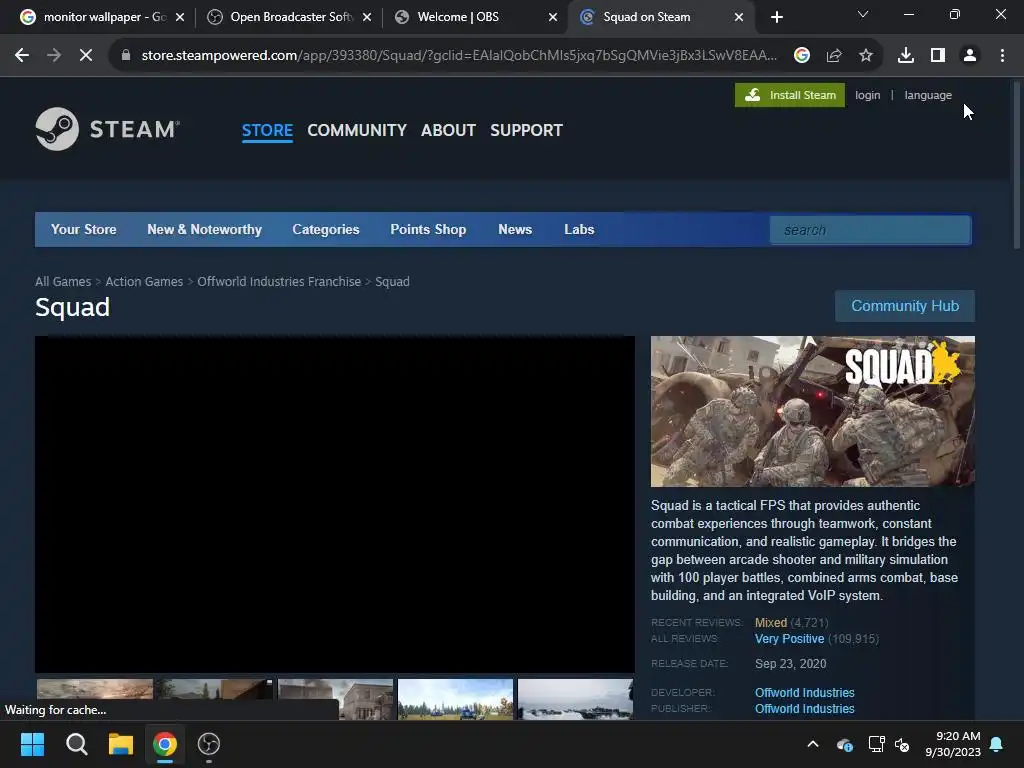Screen dimensions: 1024x768
Task: Show hidden system tray icons
Action: 813,744
